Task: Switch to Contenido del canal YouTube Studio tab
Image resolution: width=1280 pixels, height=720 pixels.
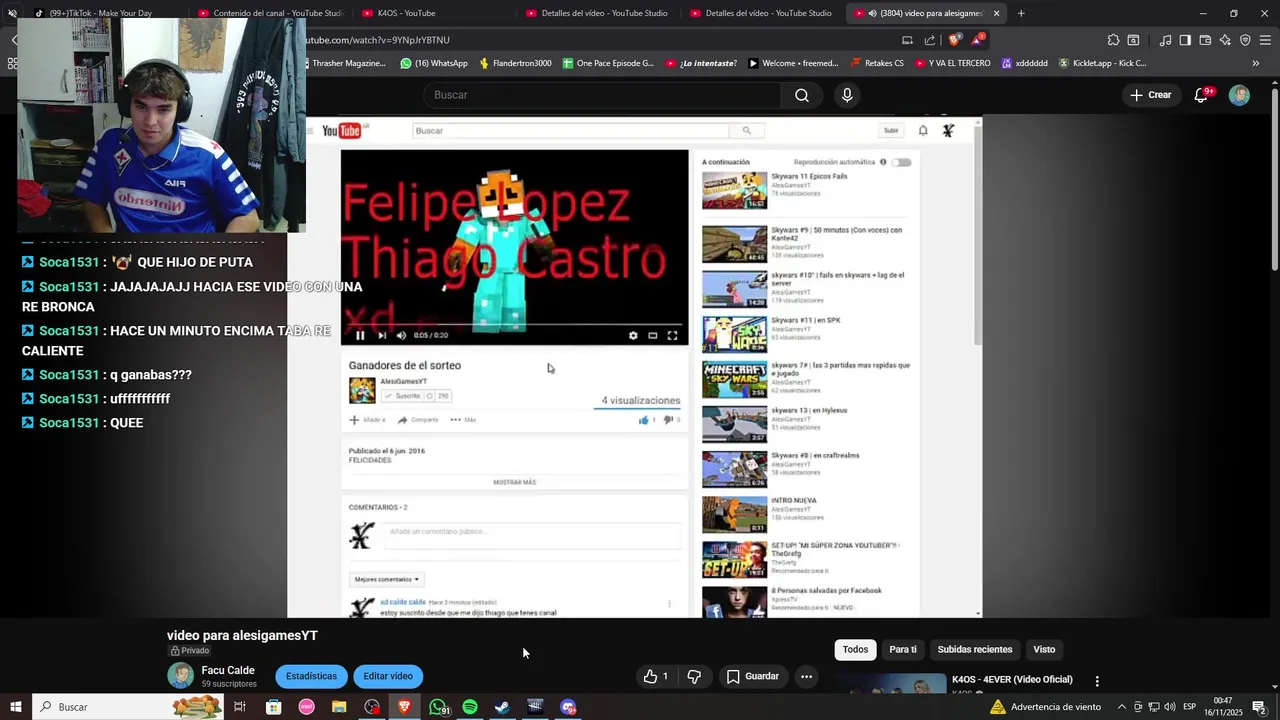Action: coord(270,13)
